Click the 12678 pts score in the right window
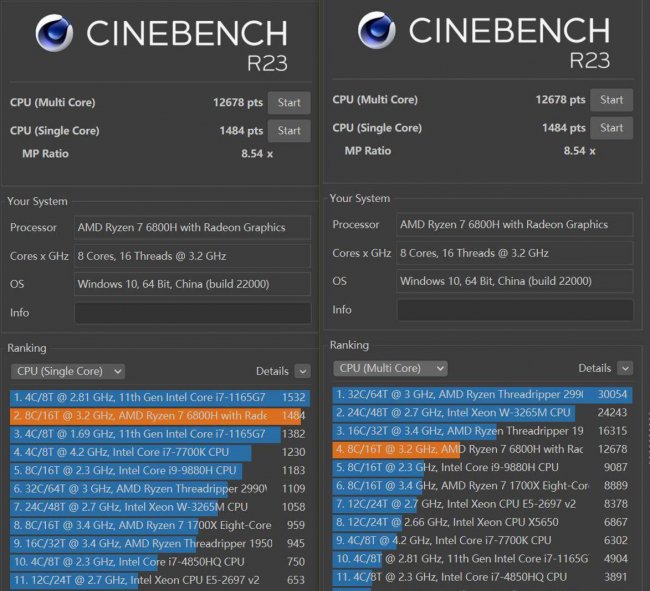 point(560,99)
